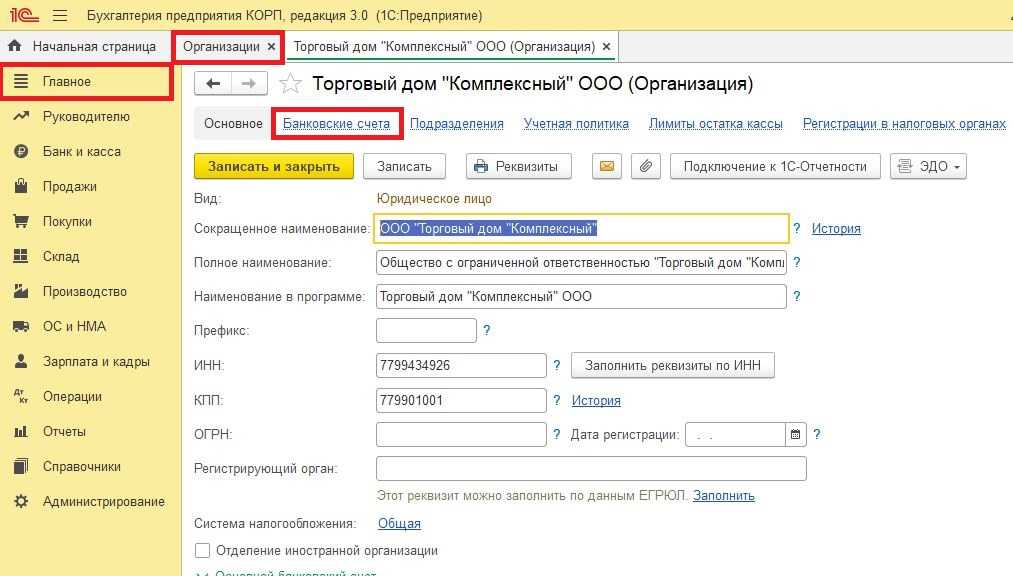Click the ОГРН input field
Screen dimensions: 1013x576
(x=461, y=435)
